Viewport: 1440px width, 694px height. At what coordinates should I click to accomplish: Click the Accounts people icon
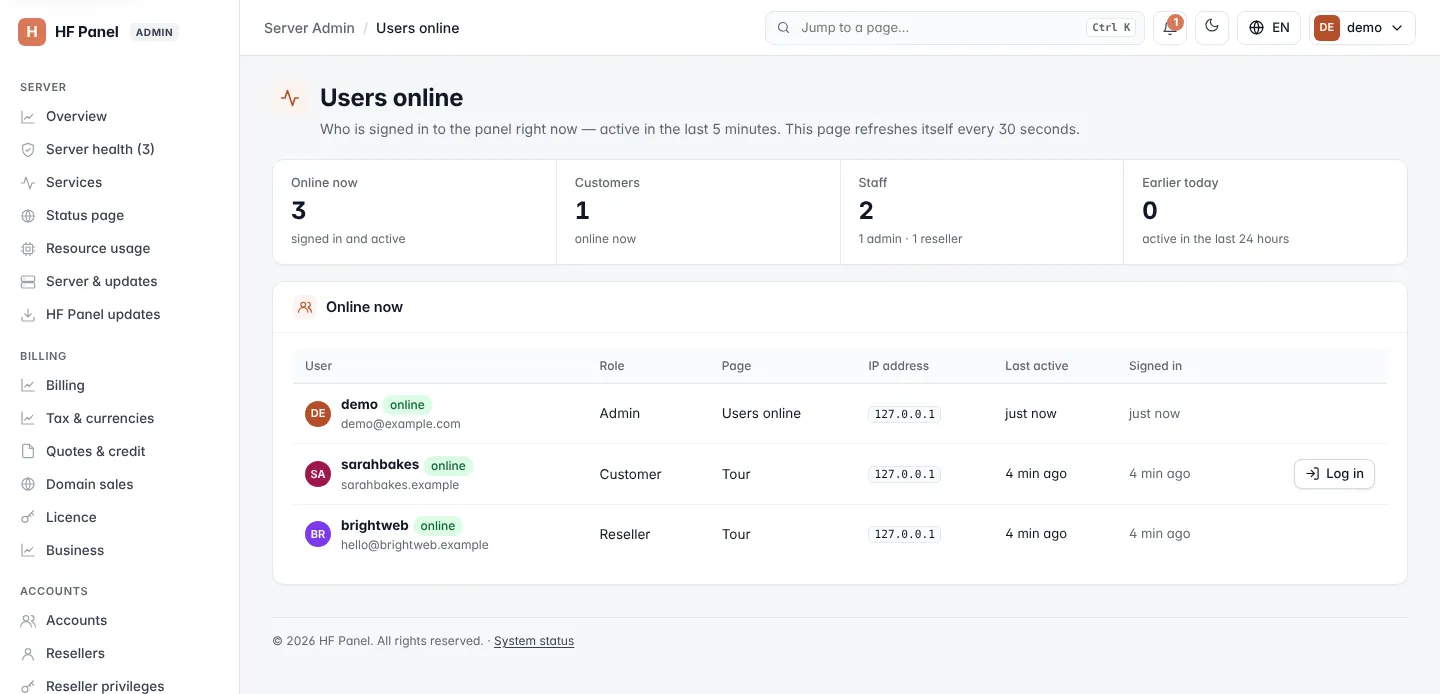(x=28, y=621)
